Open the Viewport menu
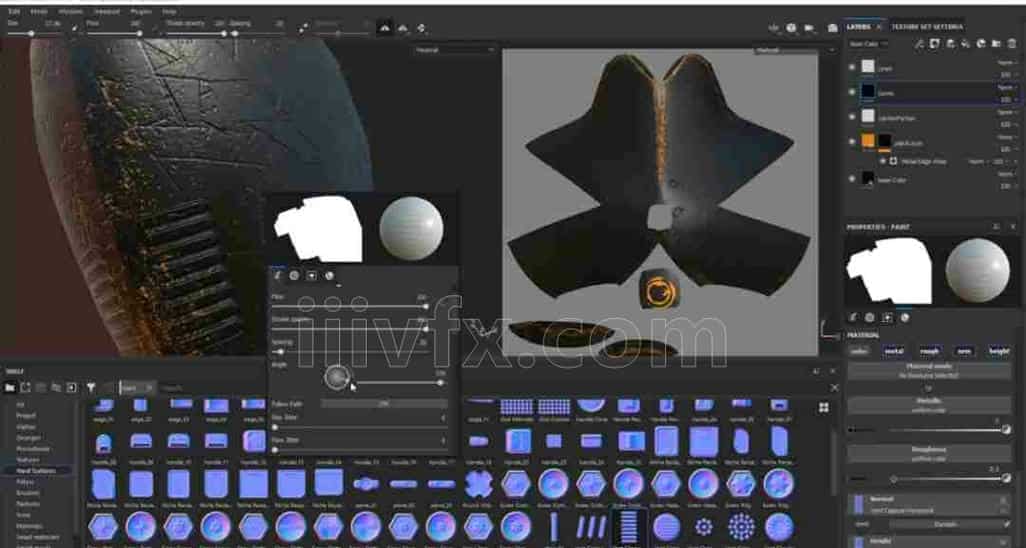Viewport: 1026px width, 548px height. tap(106, 12)
